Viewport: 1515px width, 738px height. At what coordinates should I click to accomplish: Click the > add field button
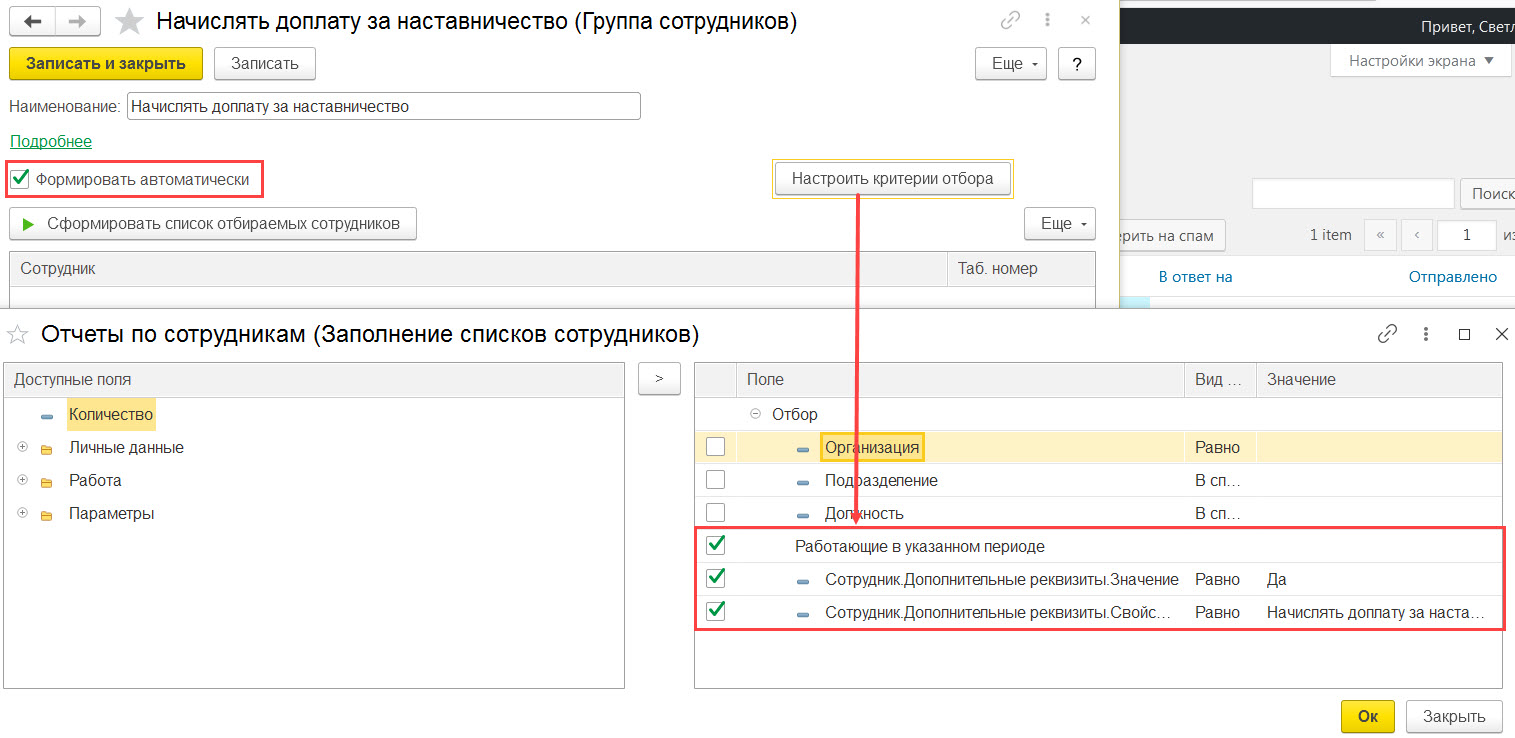tap(659, 379)
